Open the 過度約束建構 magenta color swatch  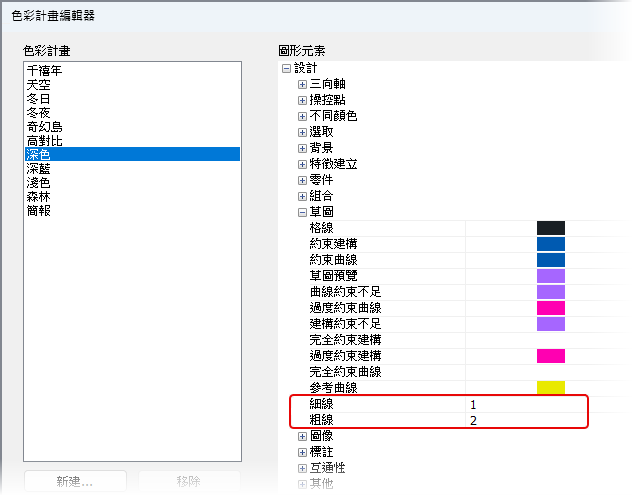[551, 356]
